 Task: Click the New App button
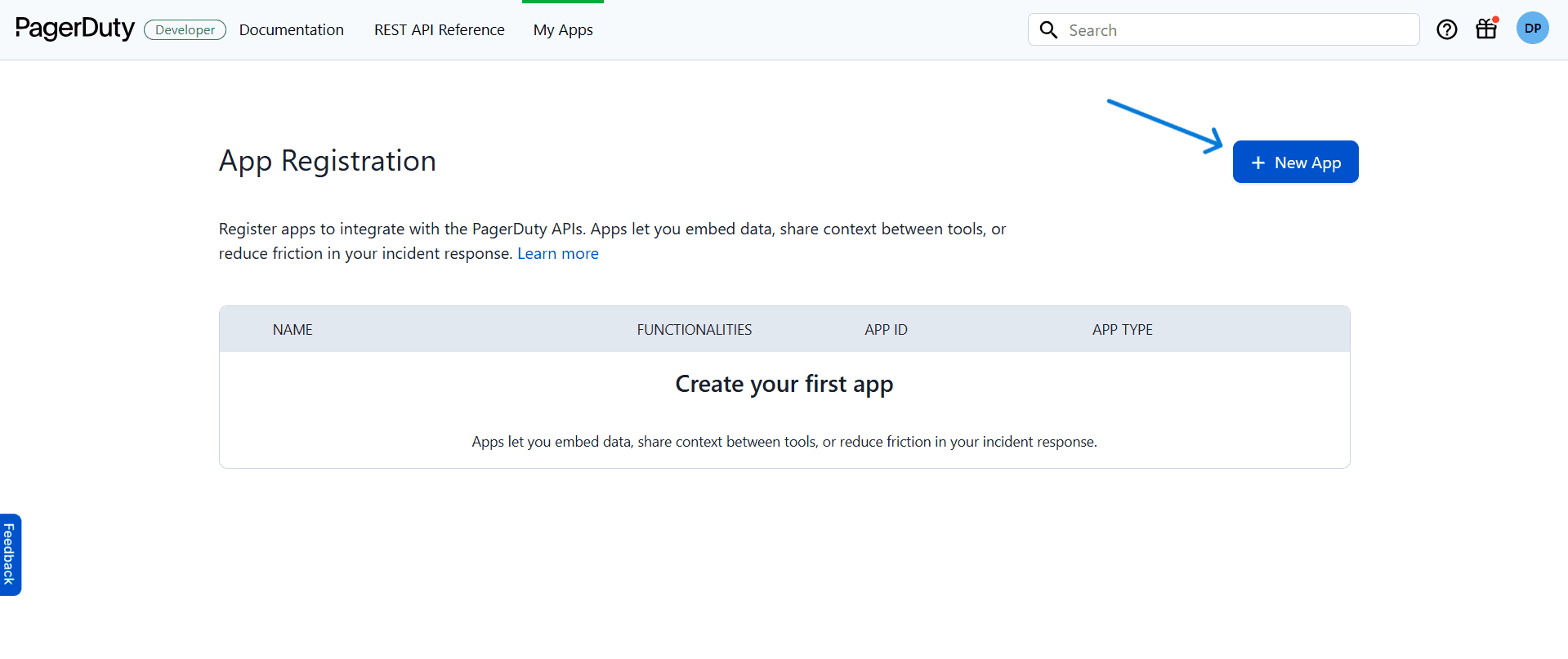[1295, 162]
